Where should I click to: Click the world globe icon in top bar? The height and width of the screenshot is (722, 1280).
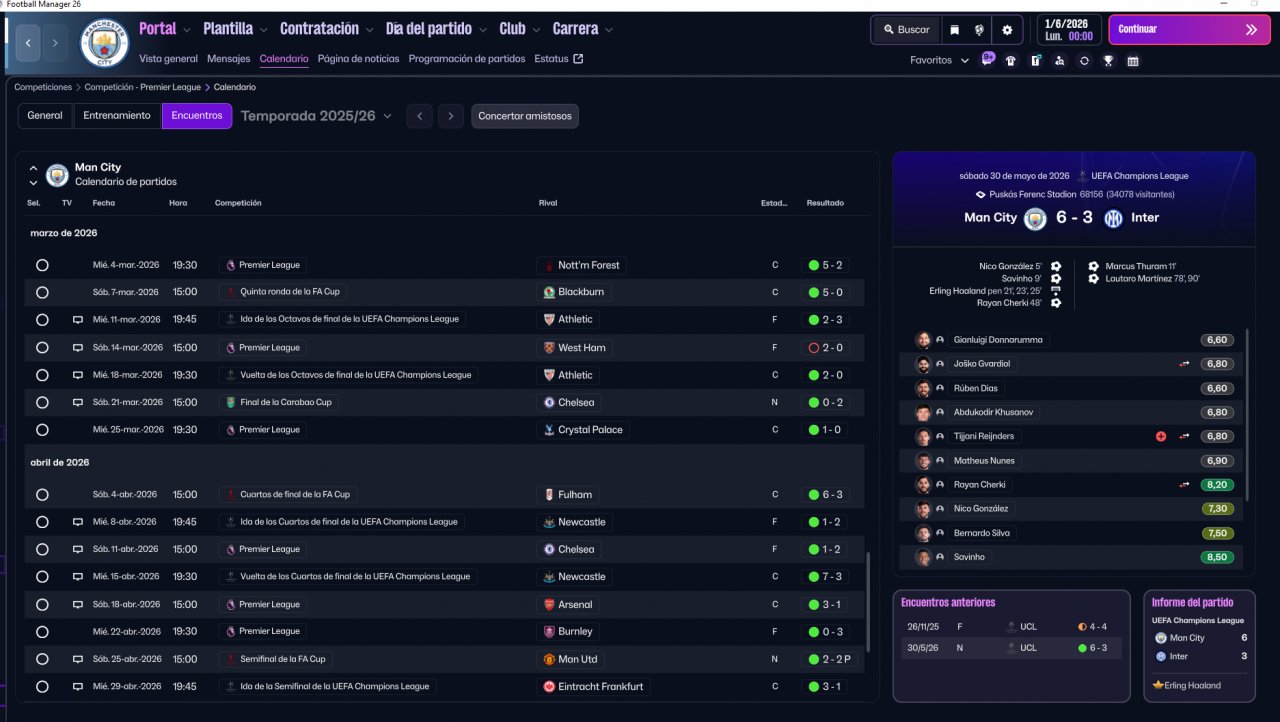point(979,30)
